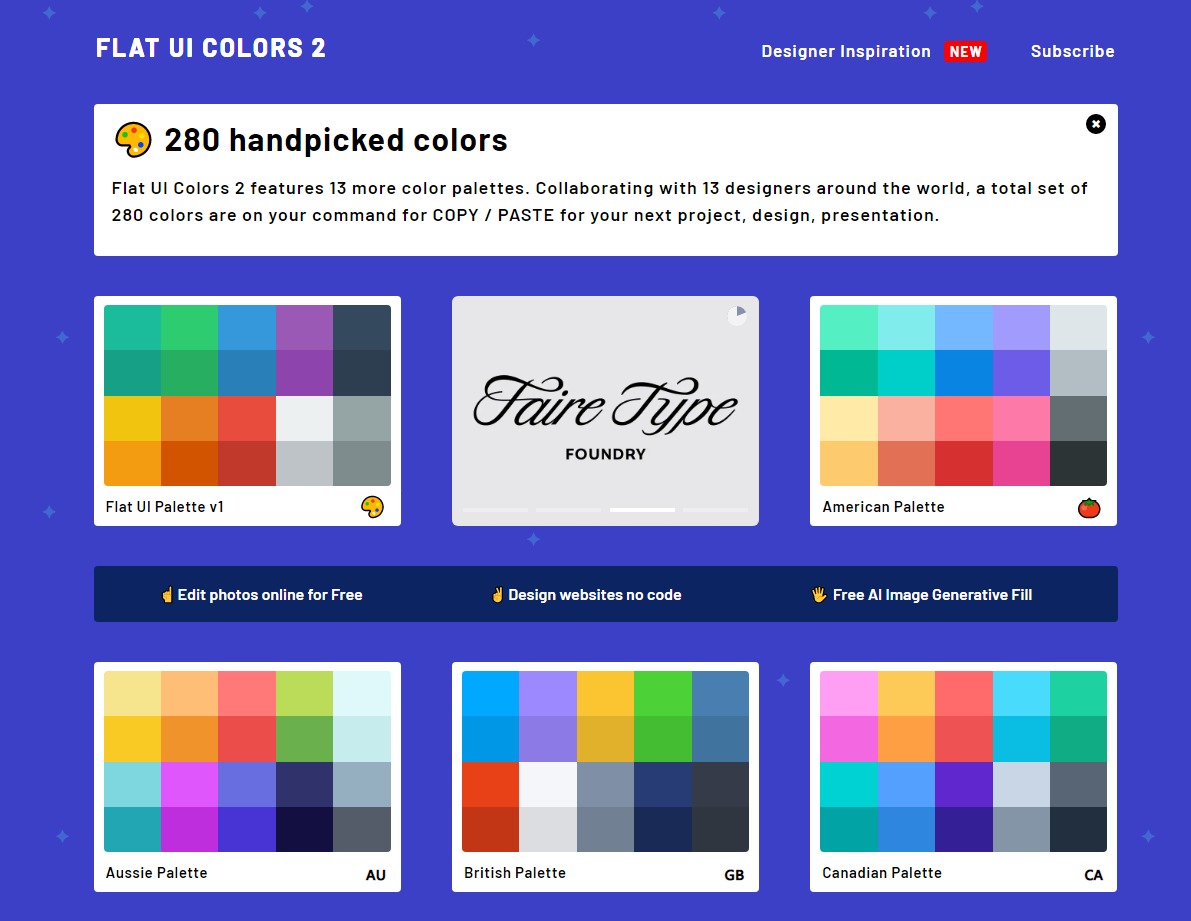The image size is (1191, 921).
Task: Click the red NEW badge
Action: (x=965, y=52)
